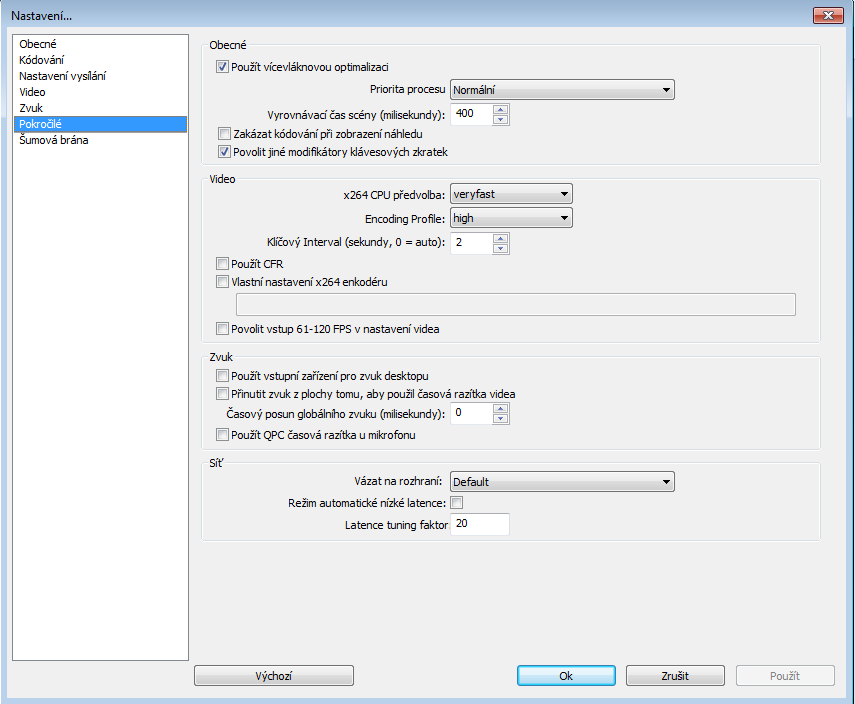Screen dimensions: 855x704
Task: Toggle Použít vícevláknovou optimalizaci checkbox
Action: (222, 67)
